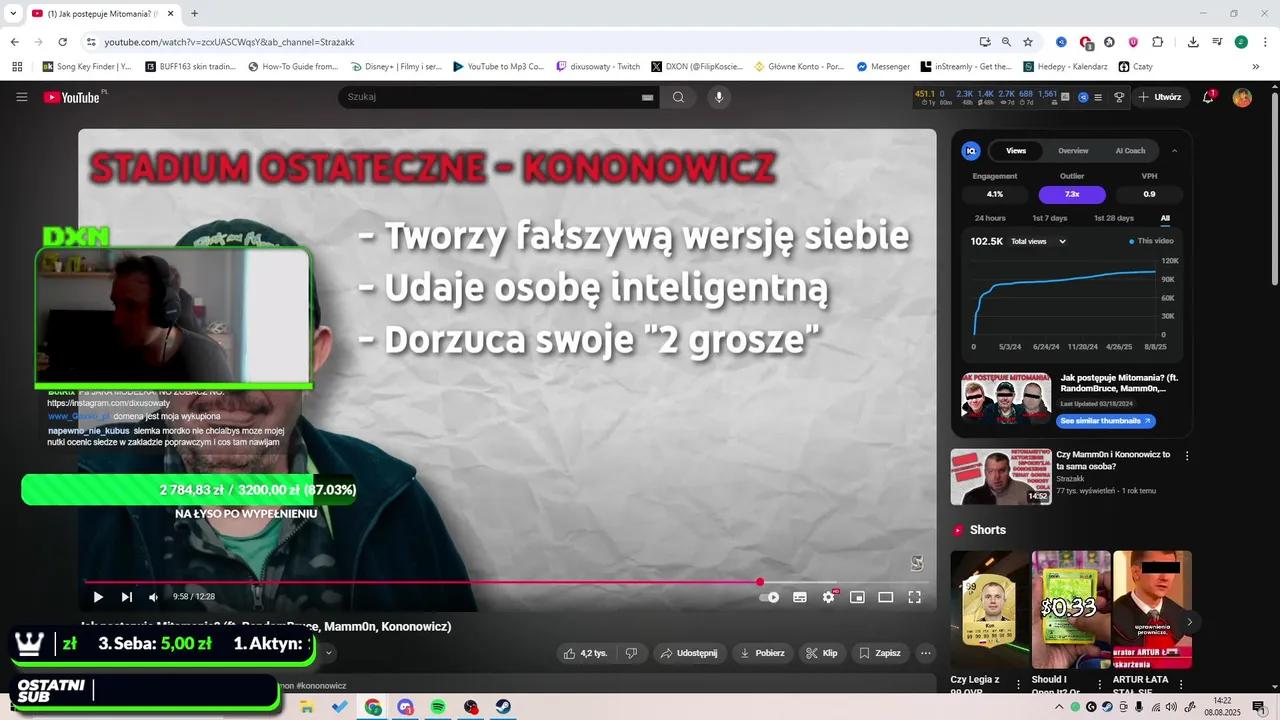Open Spotify from the taskbar

438,707
